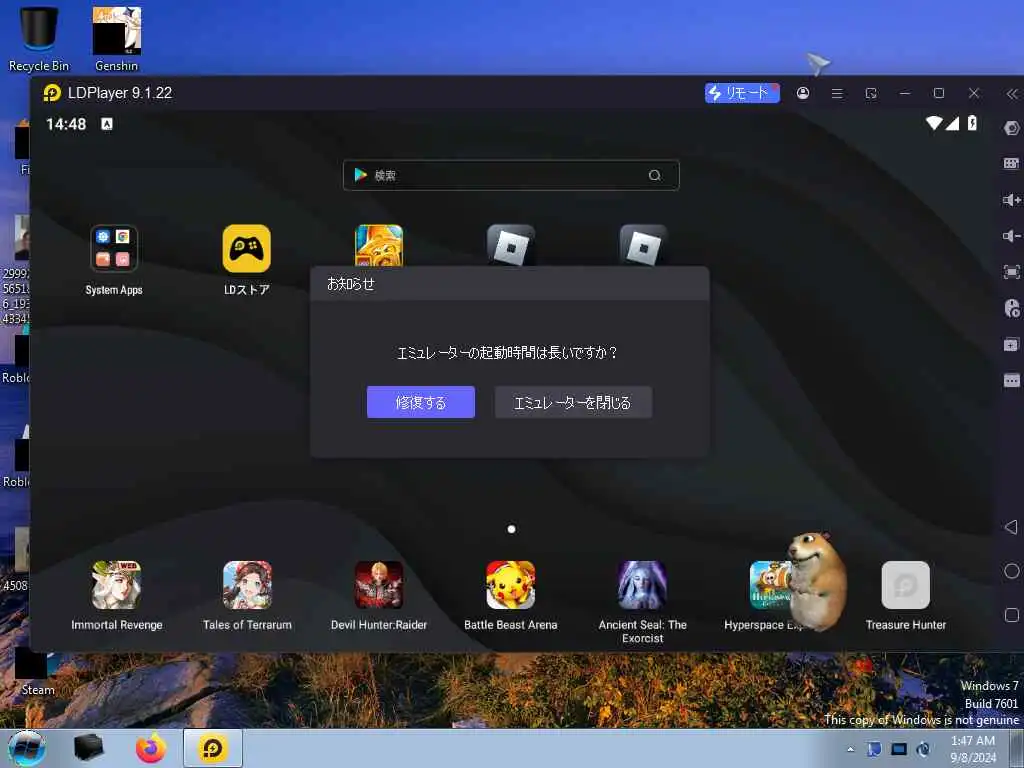
Task: Toggle emulator fullscreen icon
Action: (1012, 272)
